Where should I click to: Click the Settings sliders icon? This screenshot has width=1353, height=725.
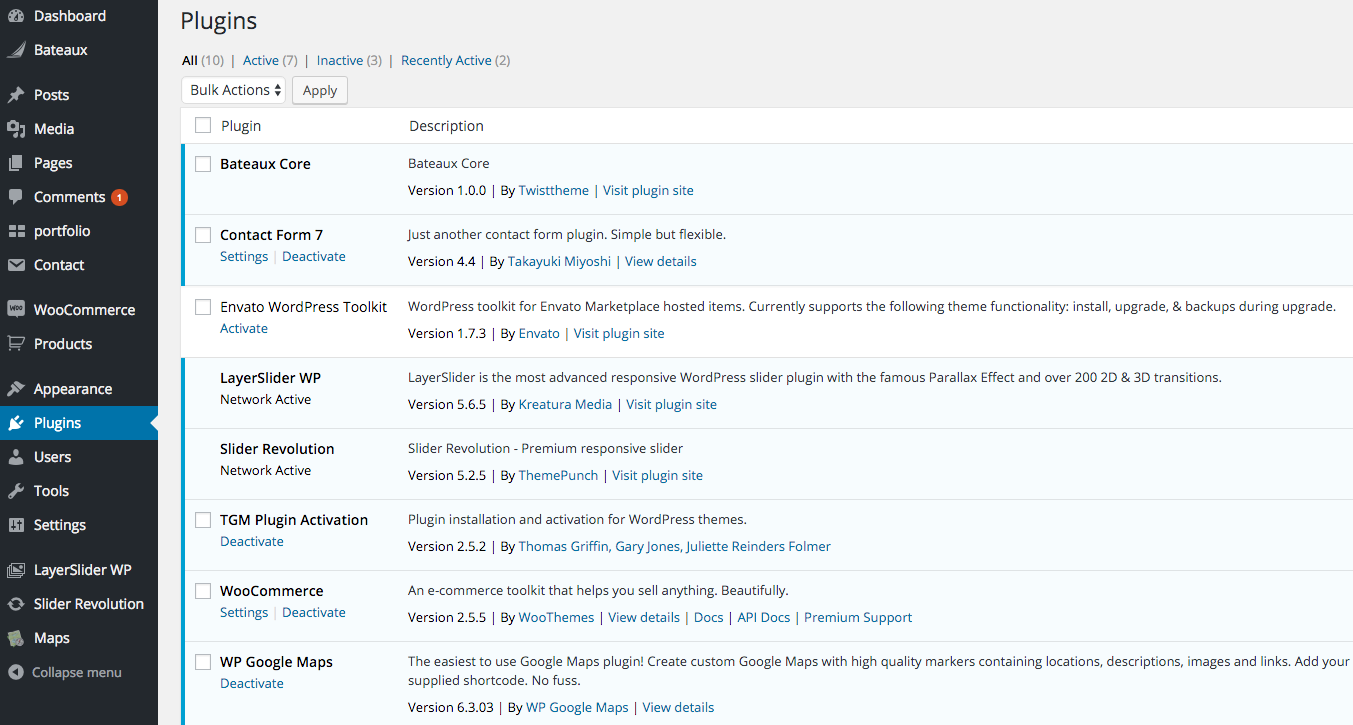[x=16, y=525]
